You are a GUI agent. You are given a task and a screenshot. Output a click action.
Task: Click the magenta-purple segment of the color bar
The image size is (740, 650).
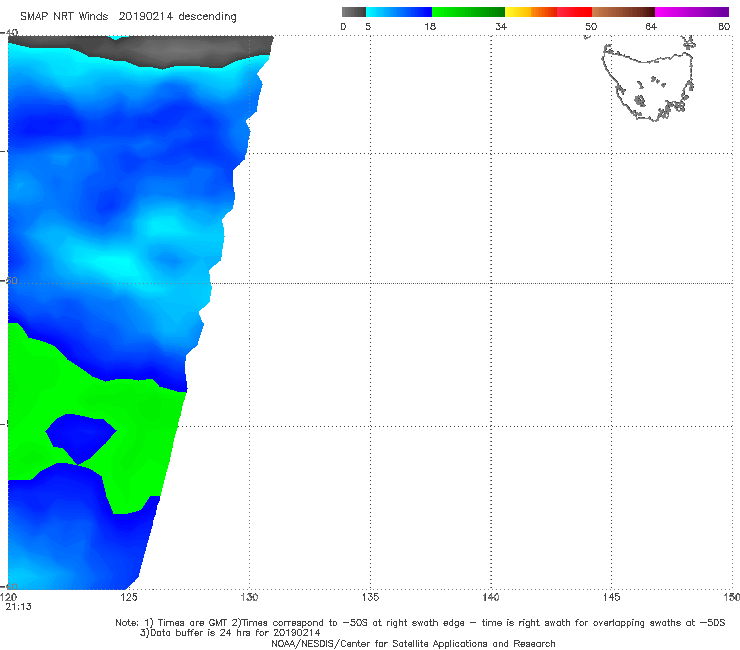(692, 12)
